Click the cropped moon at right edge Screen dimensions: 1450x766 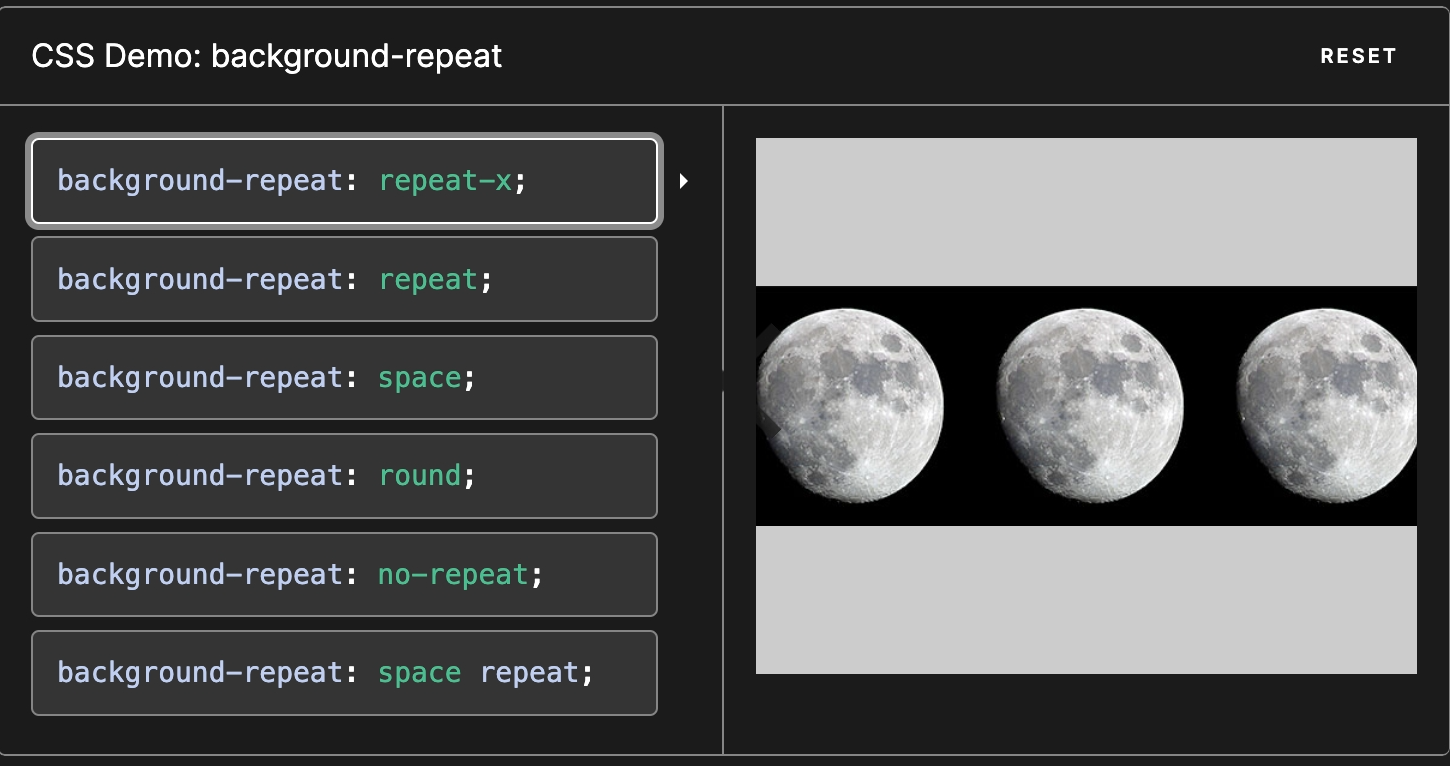[x=1327, y=405]
